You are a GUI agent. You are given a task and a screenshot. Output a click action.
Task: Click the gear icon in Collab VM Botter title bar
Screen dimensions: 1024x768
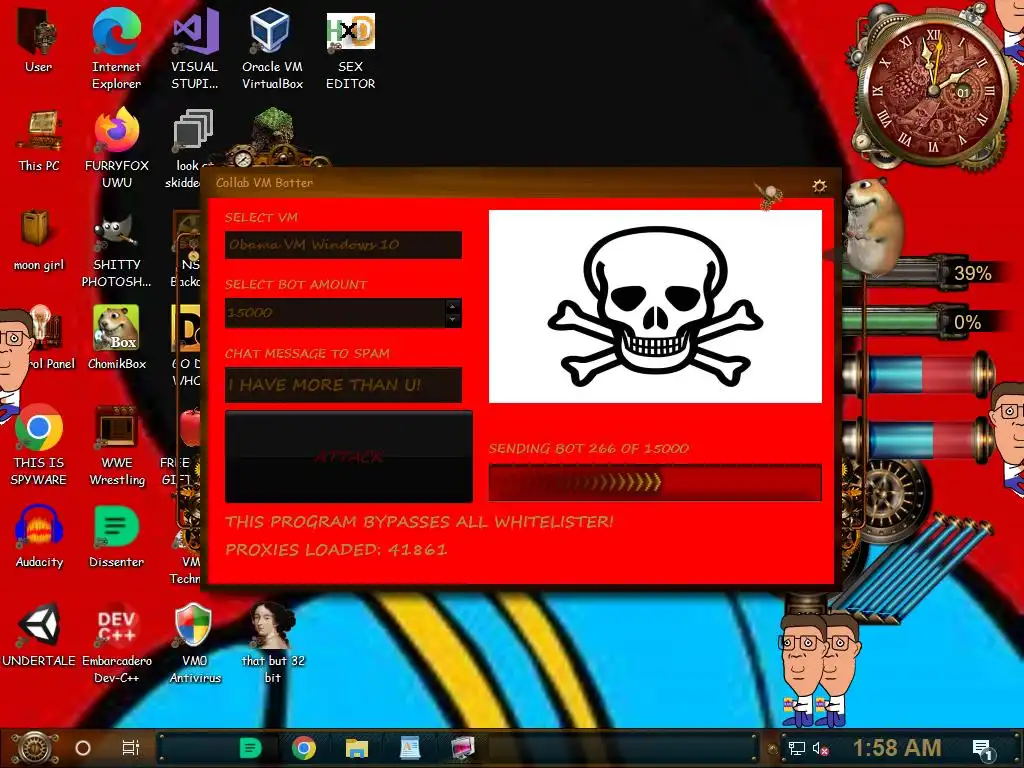819,186
